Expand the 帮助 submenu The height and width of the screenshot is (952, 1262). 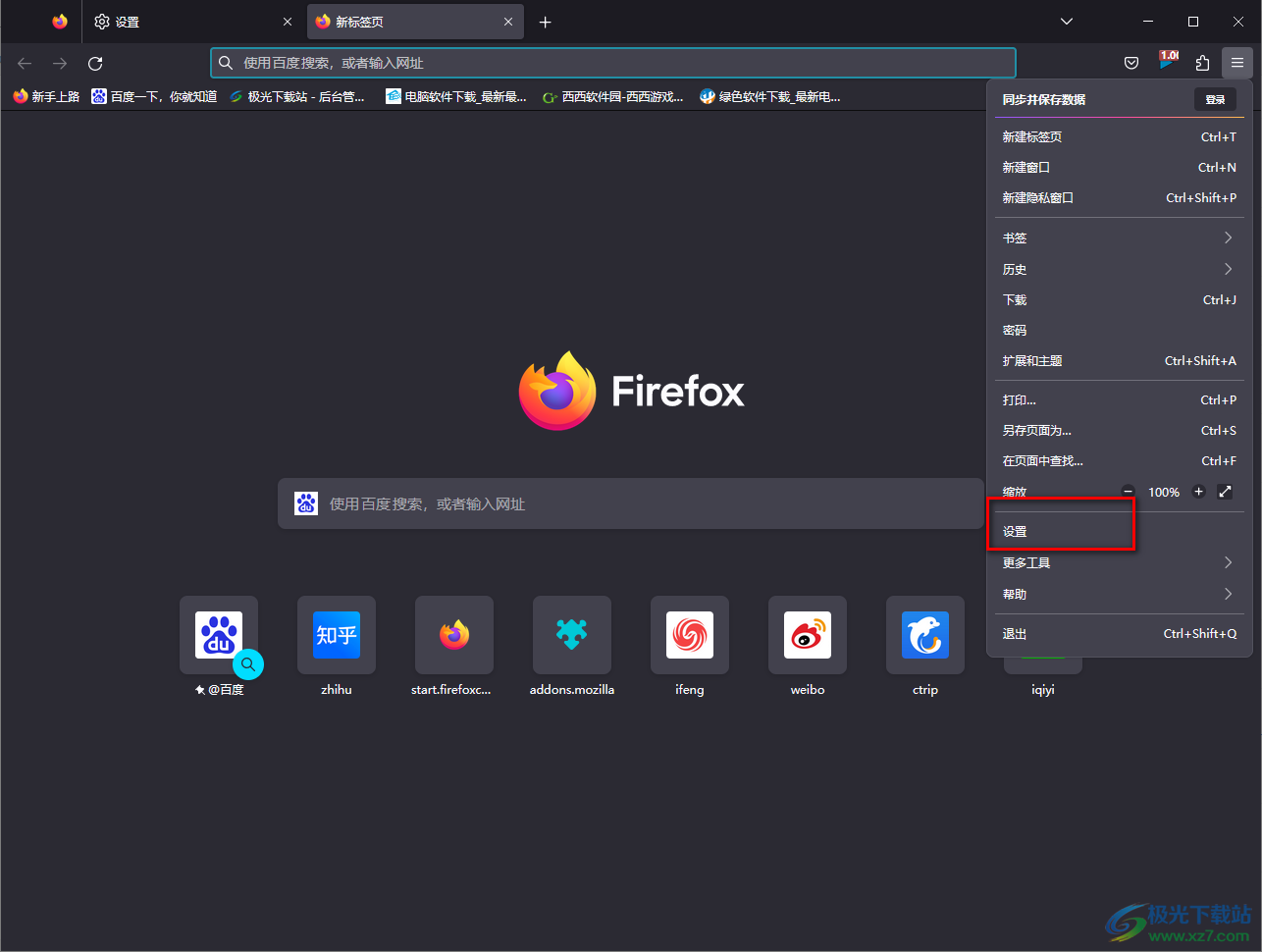(x=1119, y=594)
